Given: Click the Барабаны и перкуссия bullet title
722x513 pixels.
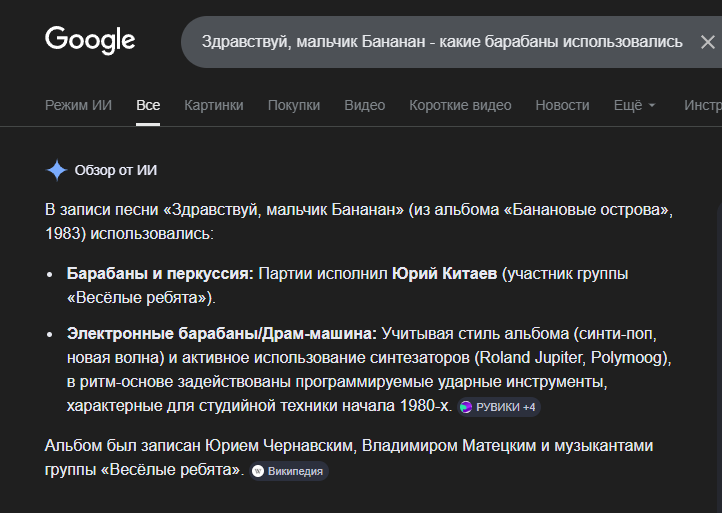Looking at the screenshot, I should (x=160, y=274).
